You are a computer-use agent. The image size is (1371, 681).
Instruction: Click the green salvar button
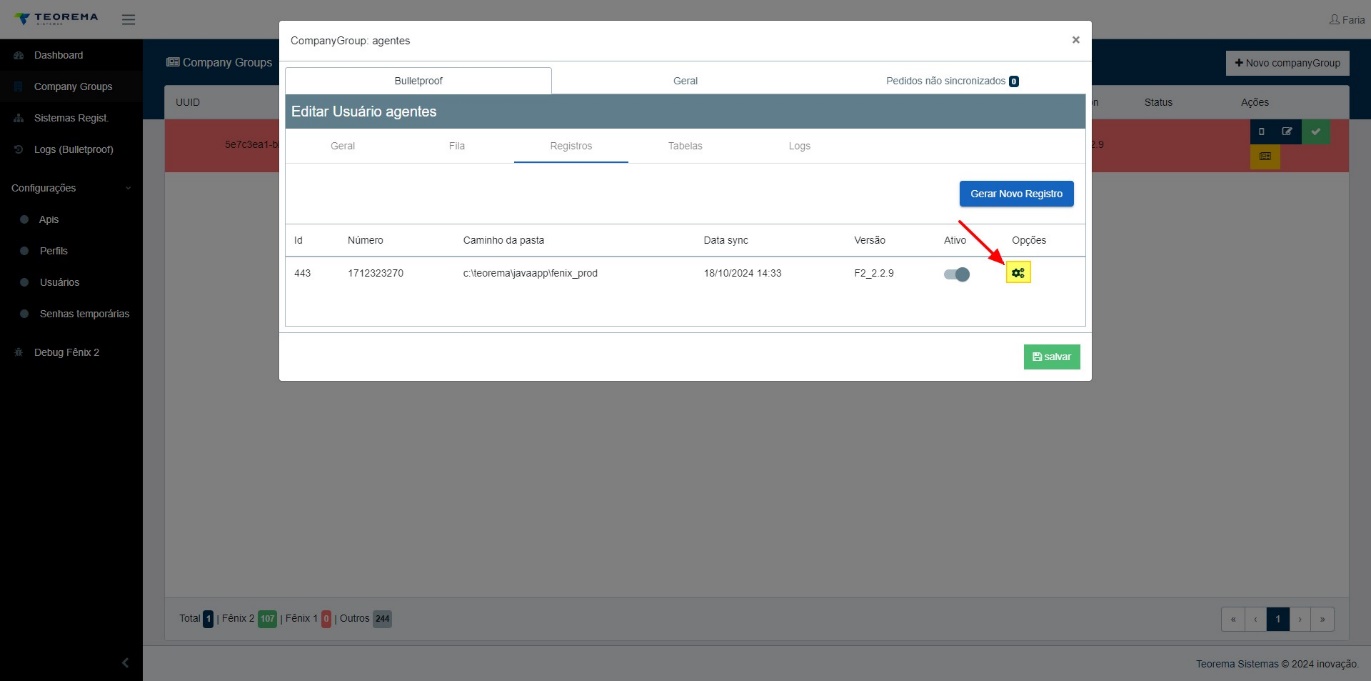[x=1052, y=357]
